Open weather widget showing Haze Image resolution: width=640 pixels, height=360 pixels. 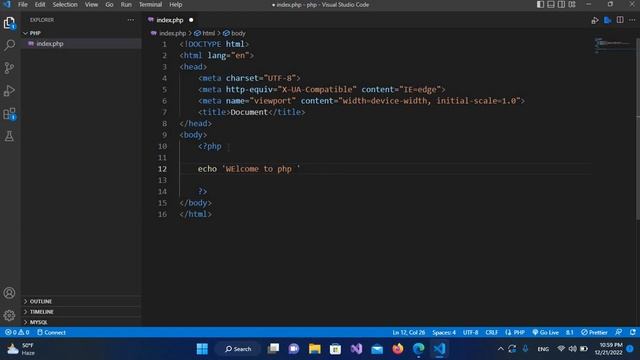tap(21, 349)
